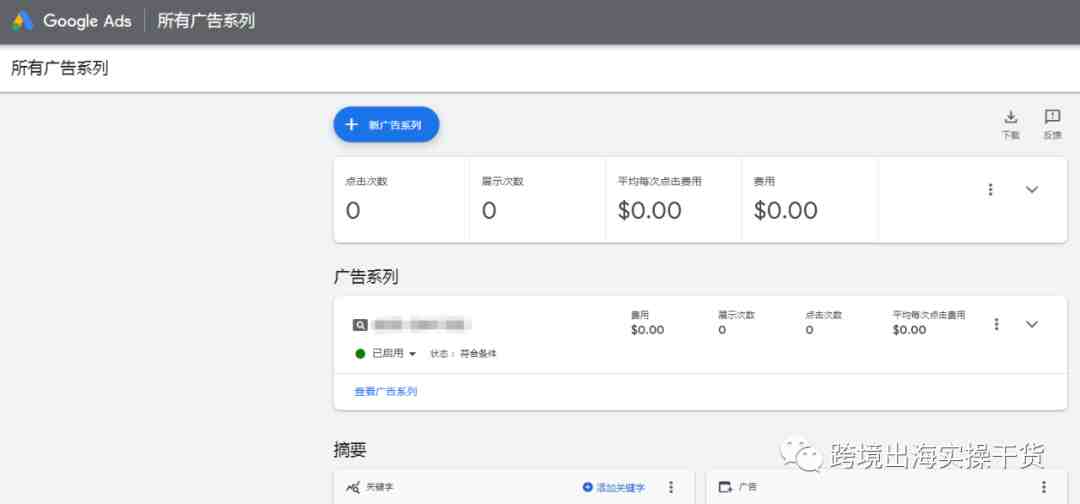Click the 摘要 section heading
This screenshot has height=504, width=1080.
(350, 451)
